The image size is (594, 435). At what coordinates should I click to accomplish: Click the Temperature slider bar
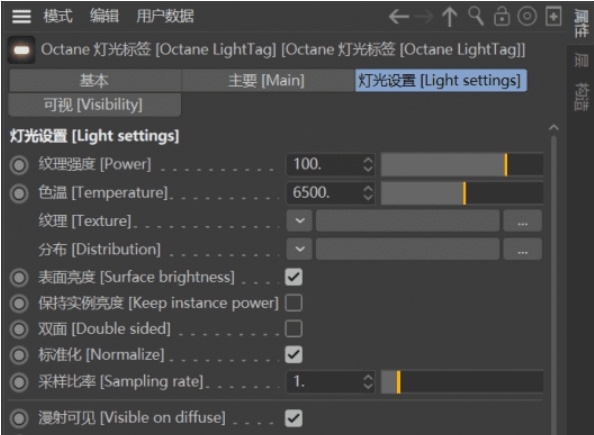[x=462, y=193]
